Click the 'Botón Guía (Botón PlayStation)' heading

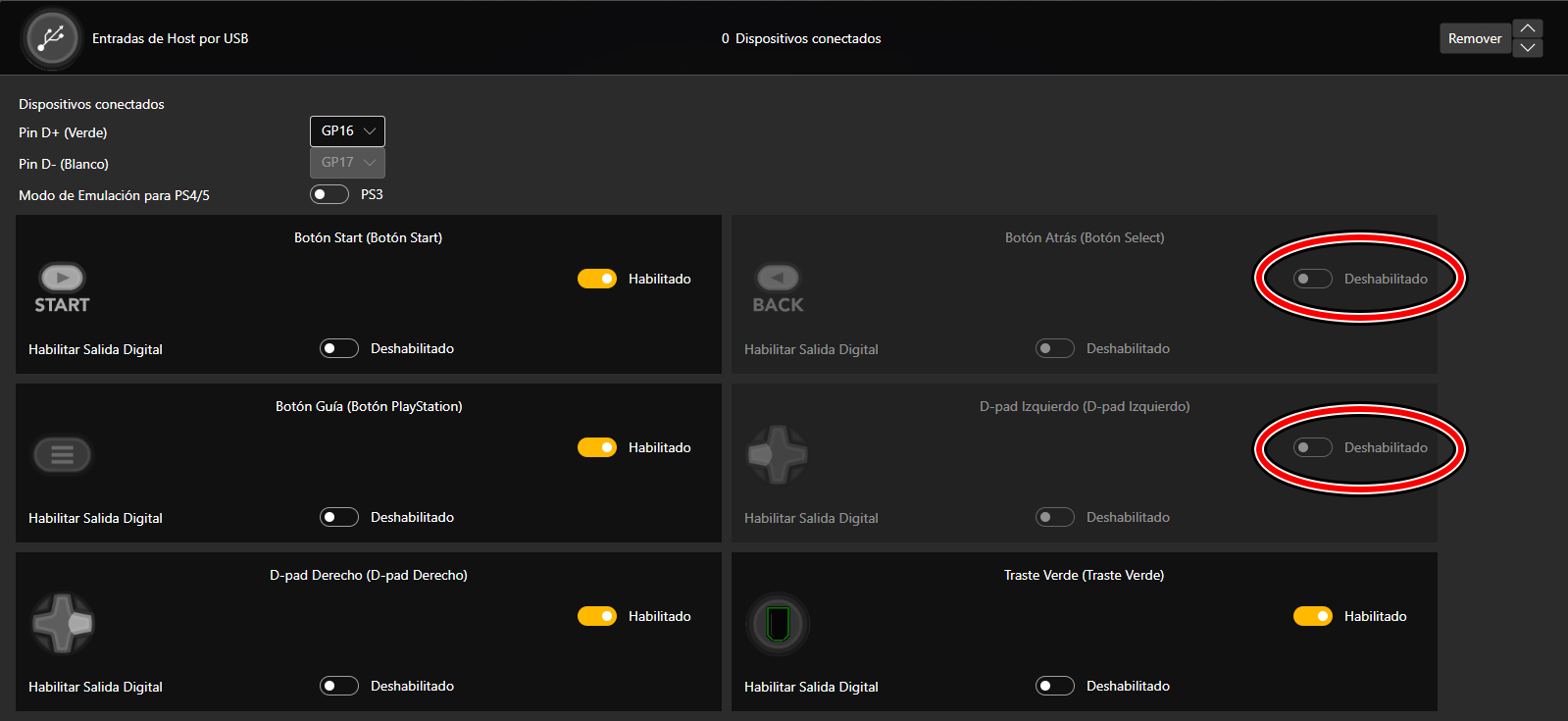coord(369,406)
